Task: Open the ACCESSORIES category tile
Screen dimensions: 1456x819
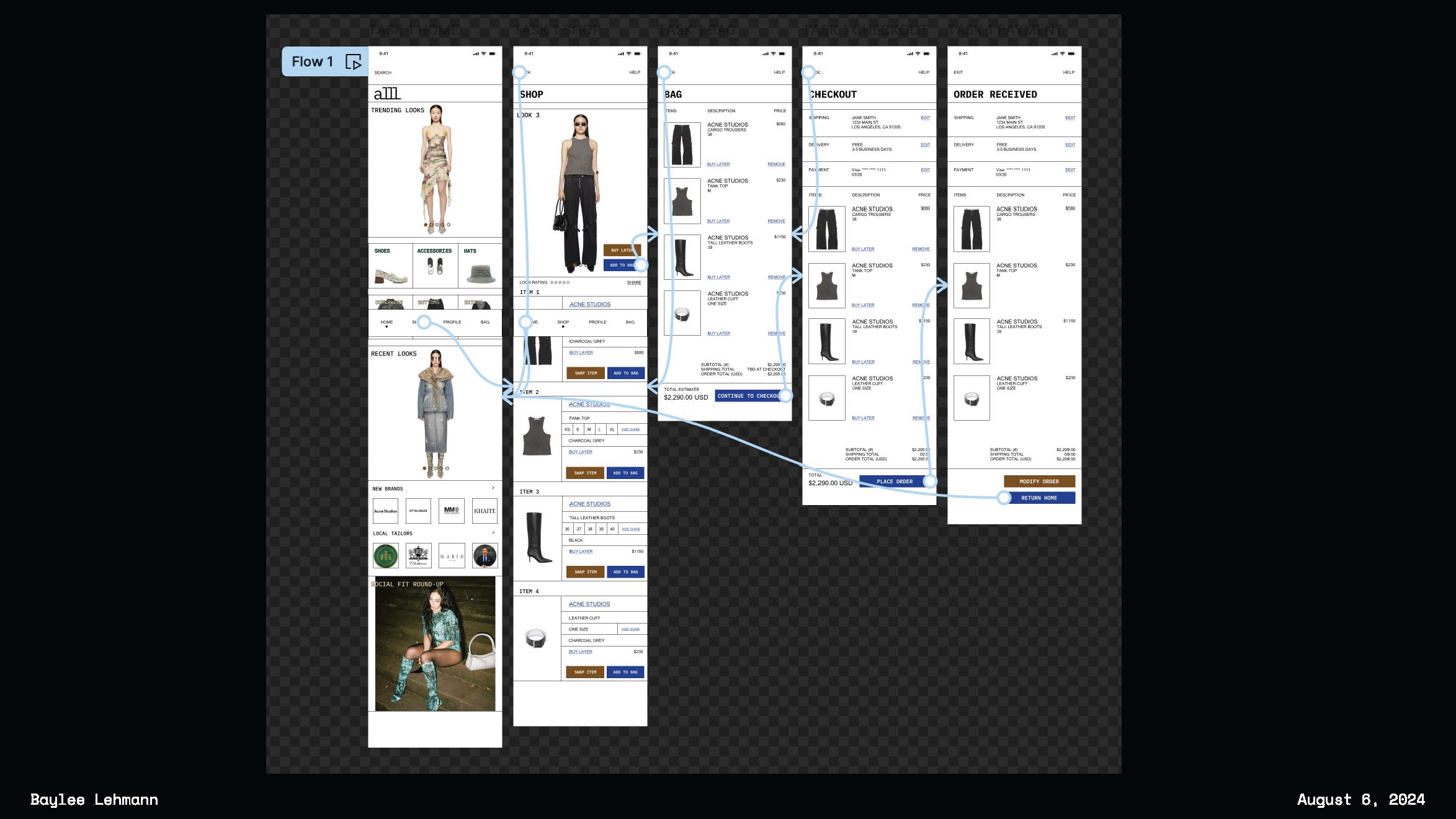Action: [434, 266]
